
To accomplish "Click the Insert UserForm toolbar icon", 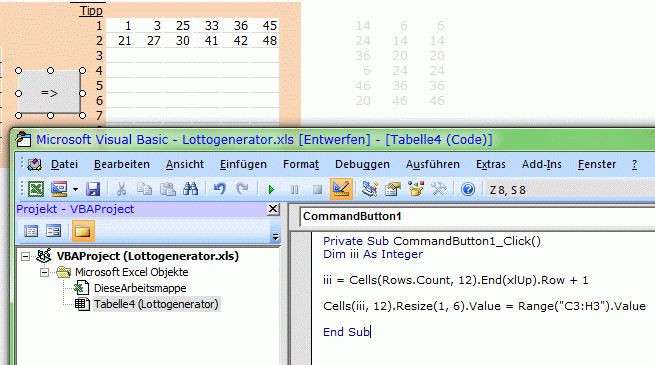I will point(59,190).
